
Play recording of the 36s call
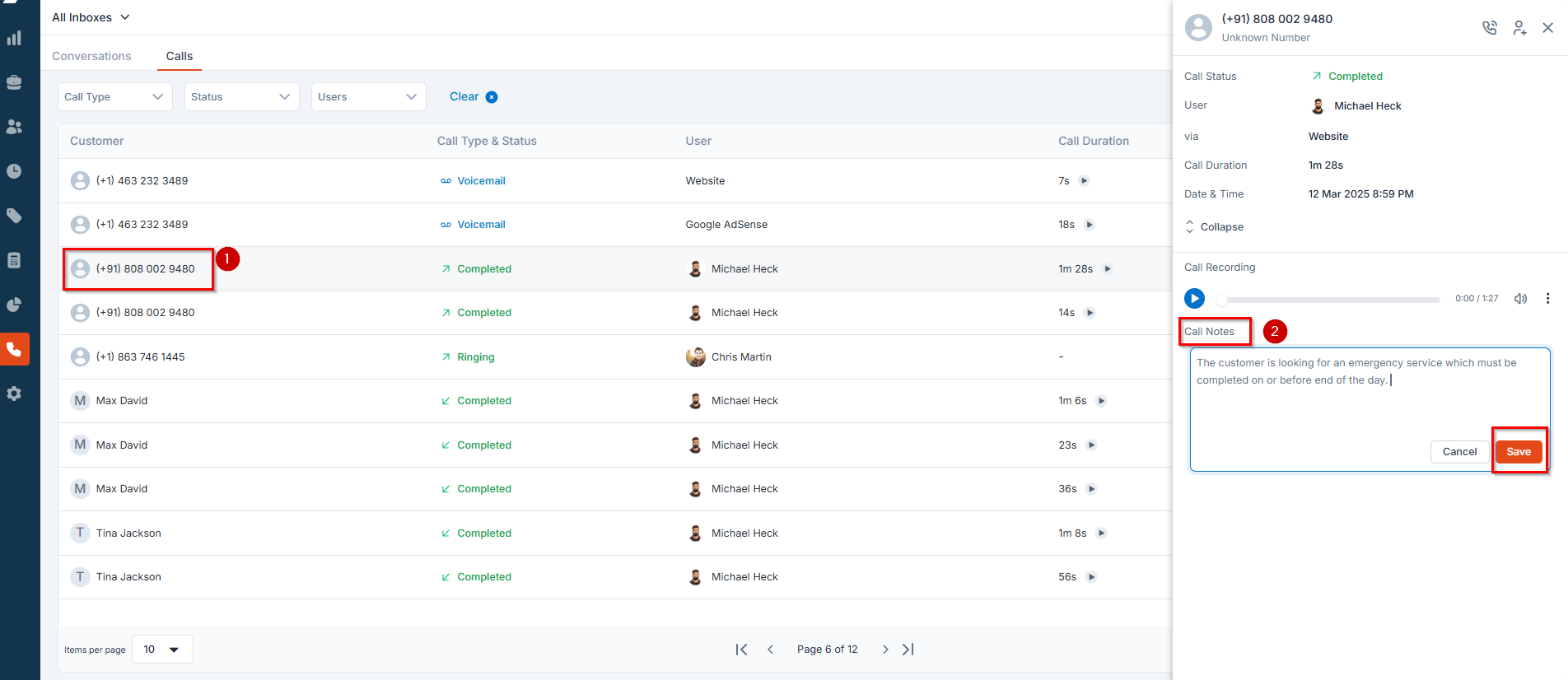1091,489
